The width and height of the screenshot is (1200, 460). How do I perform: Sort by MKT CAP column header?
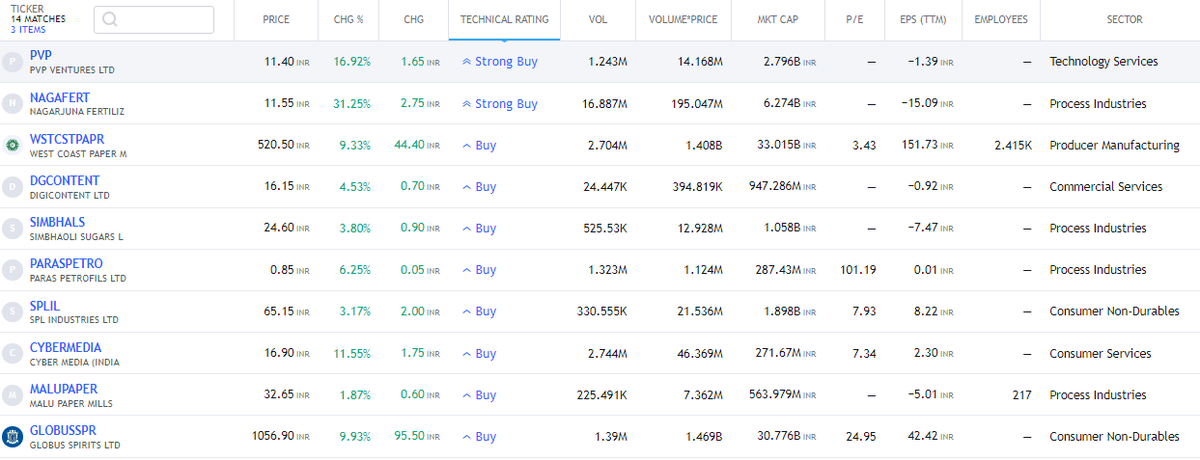(778, 20)
